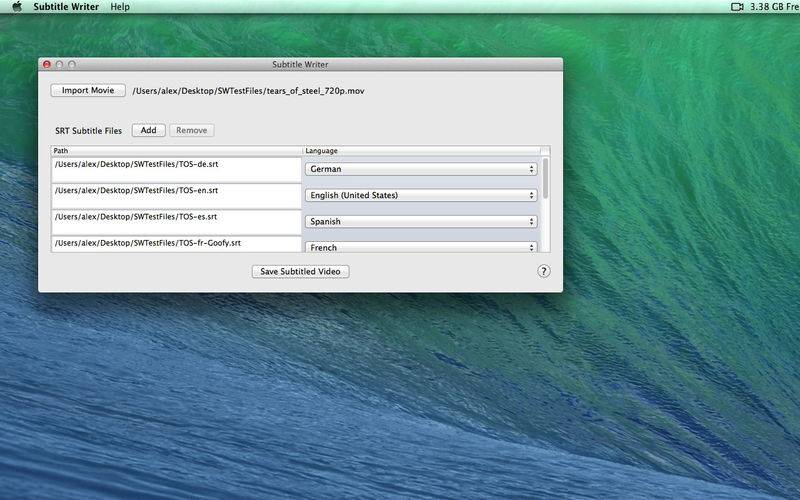Click the Language column header
Image resolution: width=800 pixels, height=500 pixels.
[x=421, y=151]
